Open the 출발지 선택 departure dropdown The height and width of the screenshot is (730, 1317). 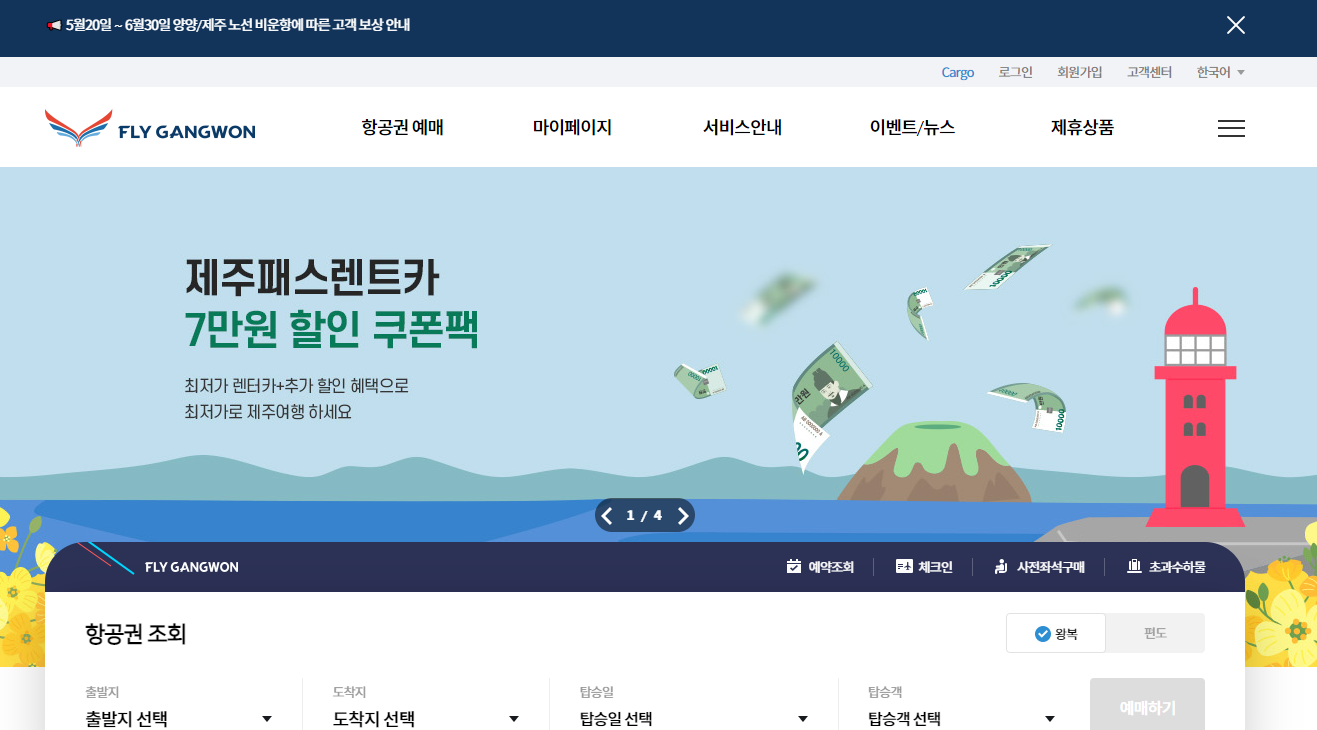click(180, 717)
